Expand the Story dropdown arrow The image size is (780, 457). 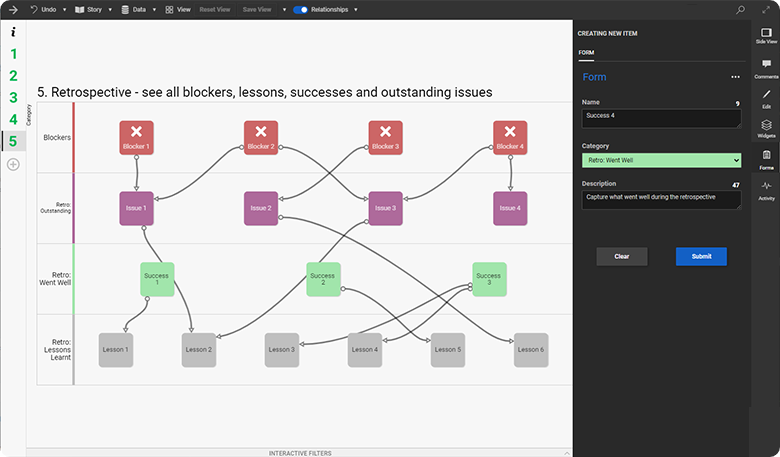click(x=109, y=9)
